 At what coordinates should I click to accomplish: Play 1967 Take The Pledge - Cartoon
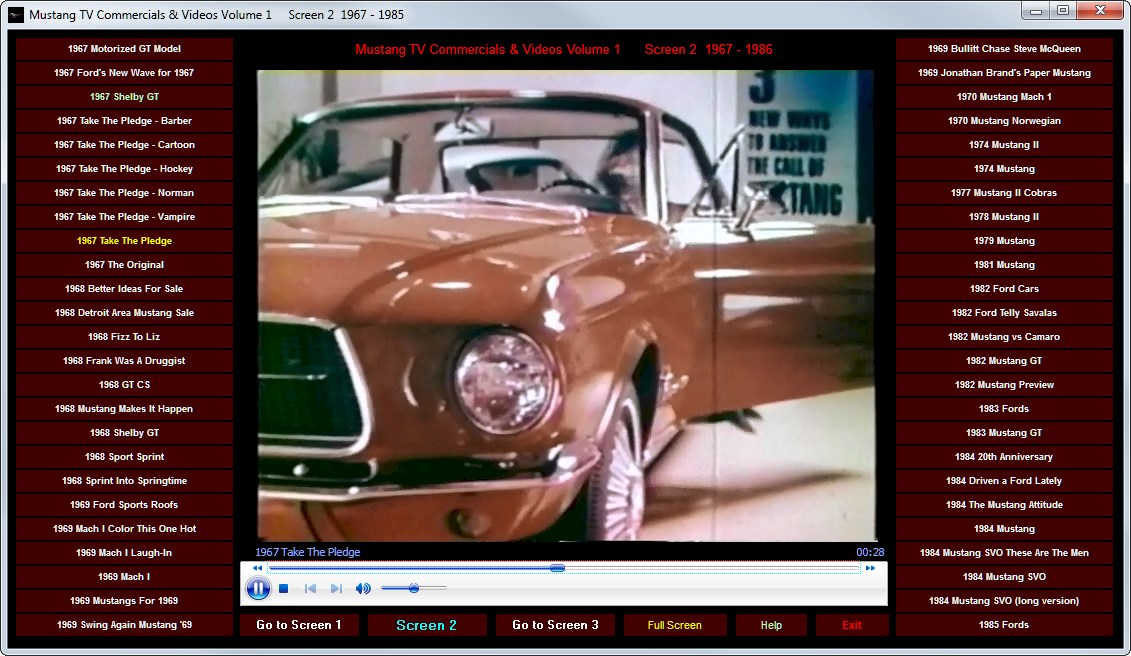click(124, 145)
